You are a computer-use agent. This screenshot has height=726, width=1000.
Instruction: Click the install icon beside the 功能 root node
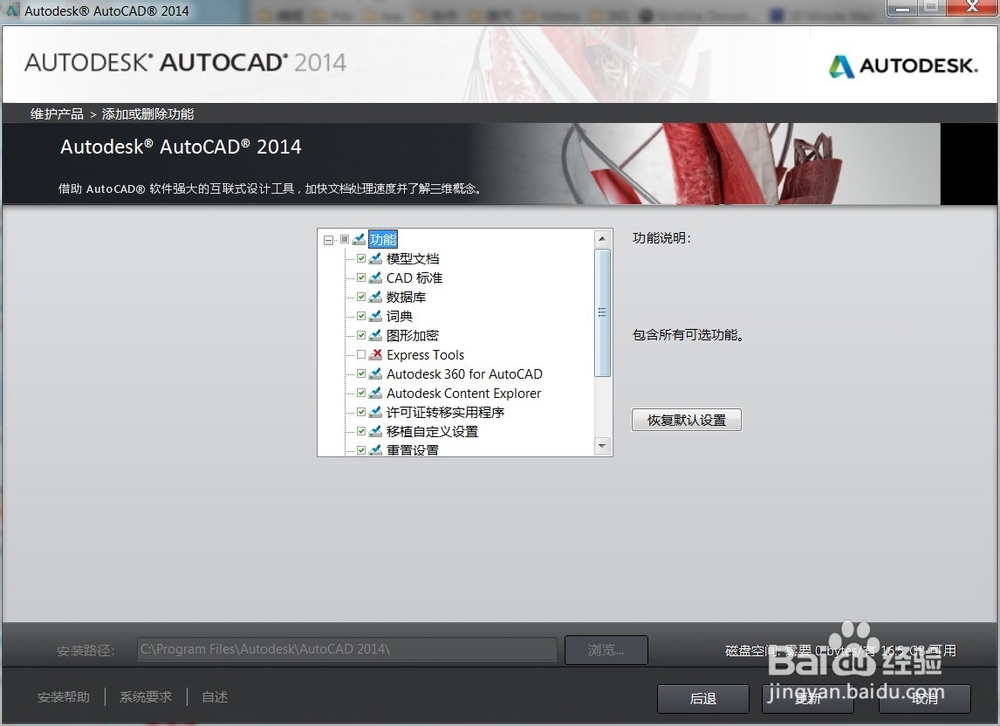coord(357,239)
